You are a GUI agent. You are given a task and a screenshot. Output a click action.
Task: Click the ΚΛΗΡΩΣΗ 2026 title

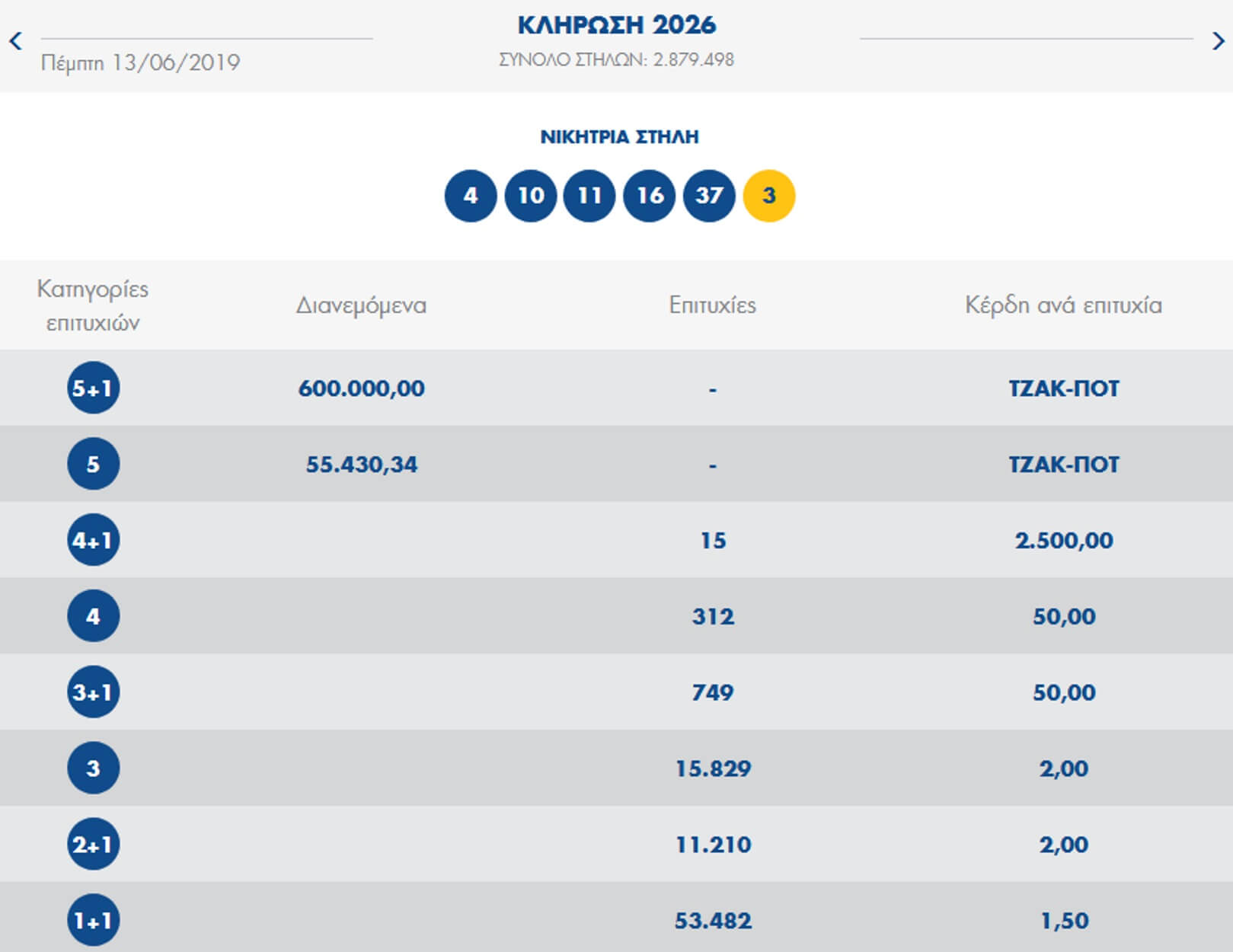click(616, 25)
